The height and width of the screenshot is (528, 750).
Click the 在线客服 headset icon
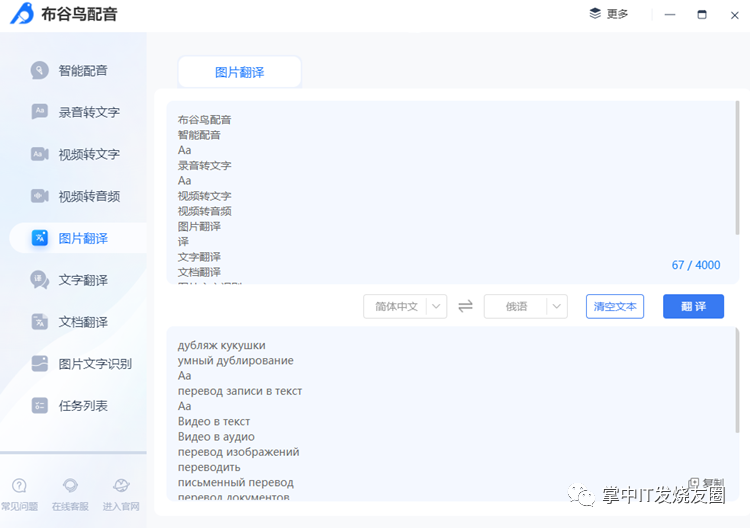click(70, 486)
